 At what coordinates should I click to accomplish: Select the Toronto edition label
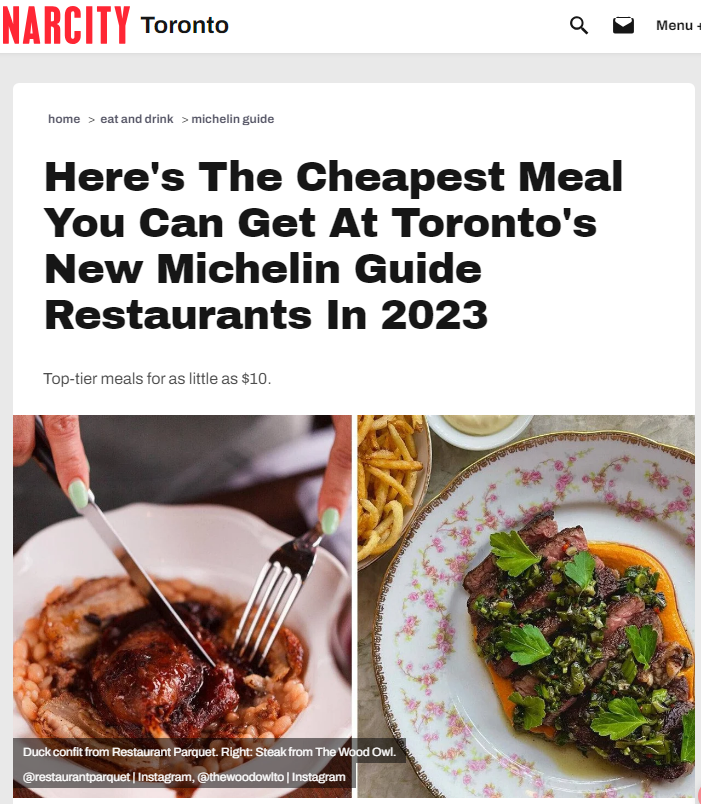click(185, 25)
